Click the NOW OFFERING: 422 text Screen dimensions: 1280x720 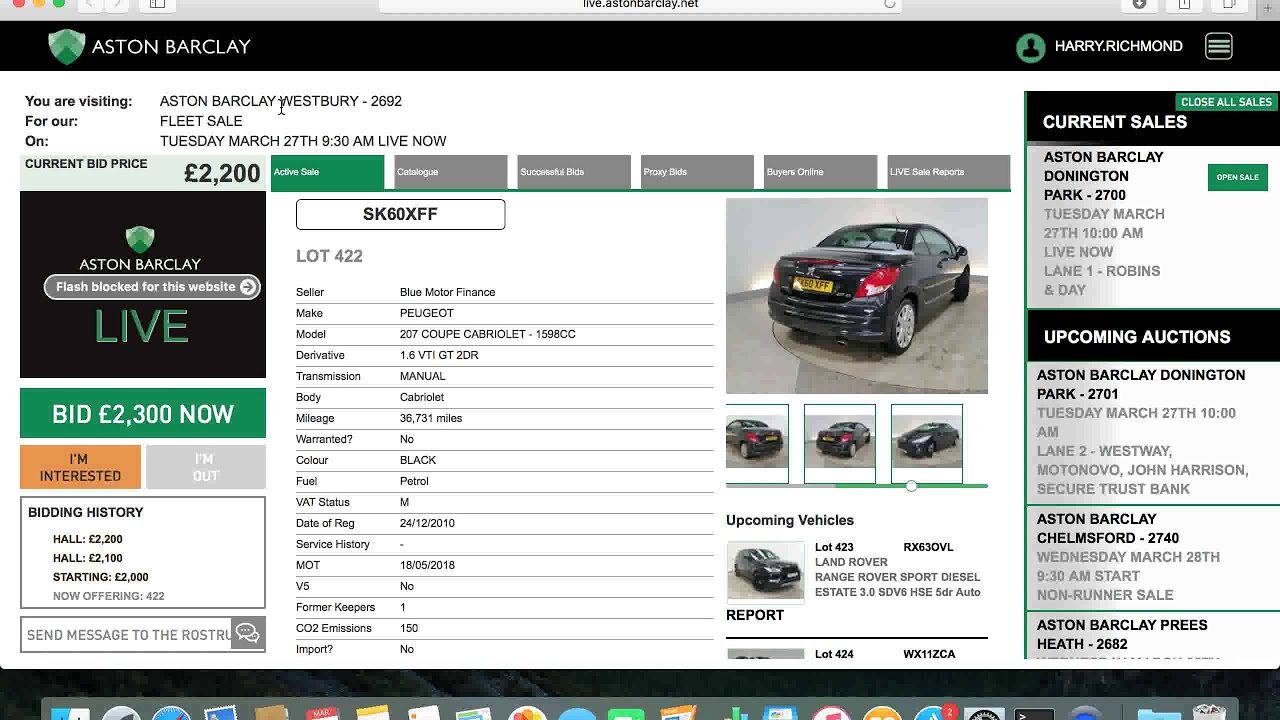click(108, 596)
